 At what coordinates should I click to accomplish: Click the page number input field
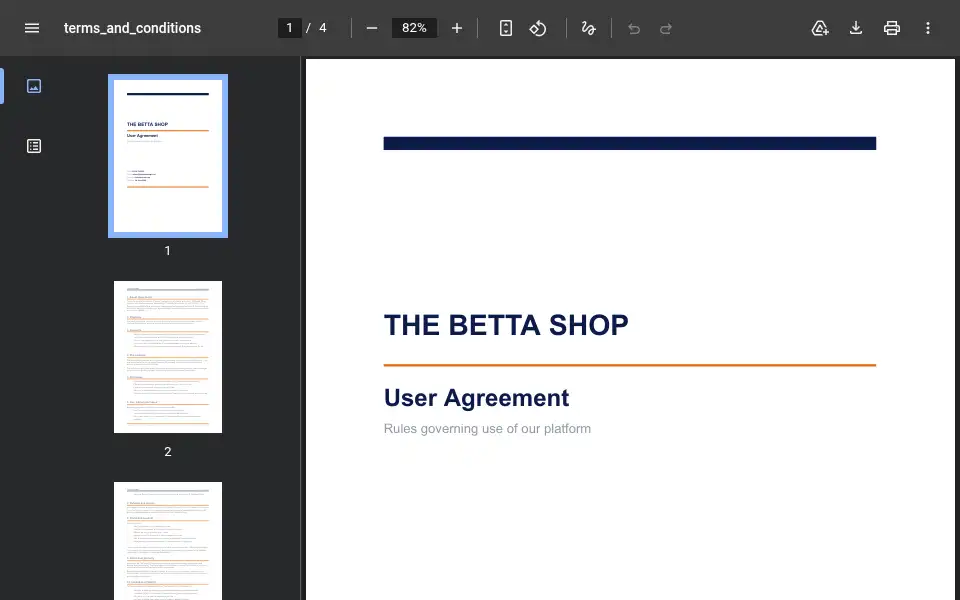290,28
